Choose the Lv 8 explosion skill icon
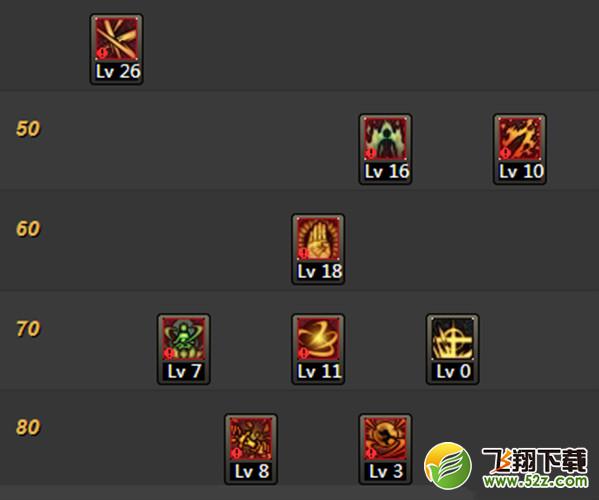Screen dimensions: 599x500 [251, 439]
